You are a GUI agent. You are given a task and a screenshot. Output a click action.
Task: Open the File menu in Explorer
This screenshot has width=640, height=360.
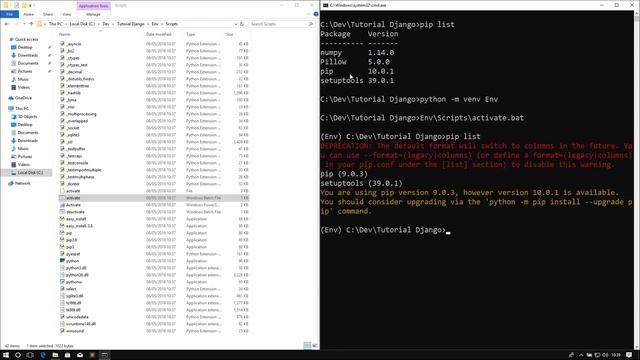[9, 14]
